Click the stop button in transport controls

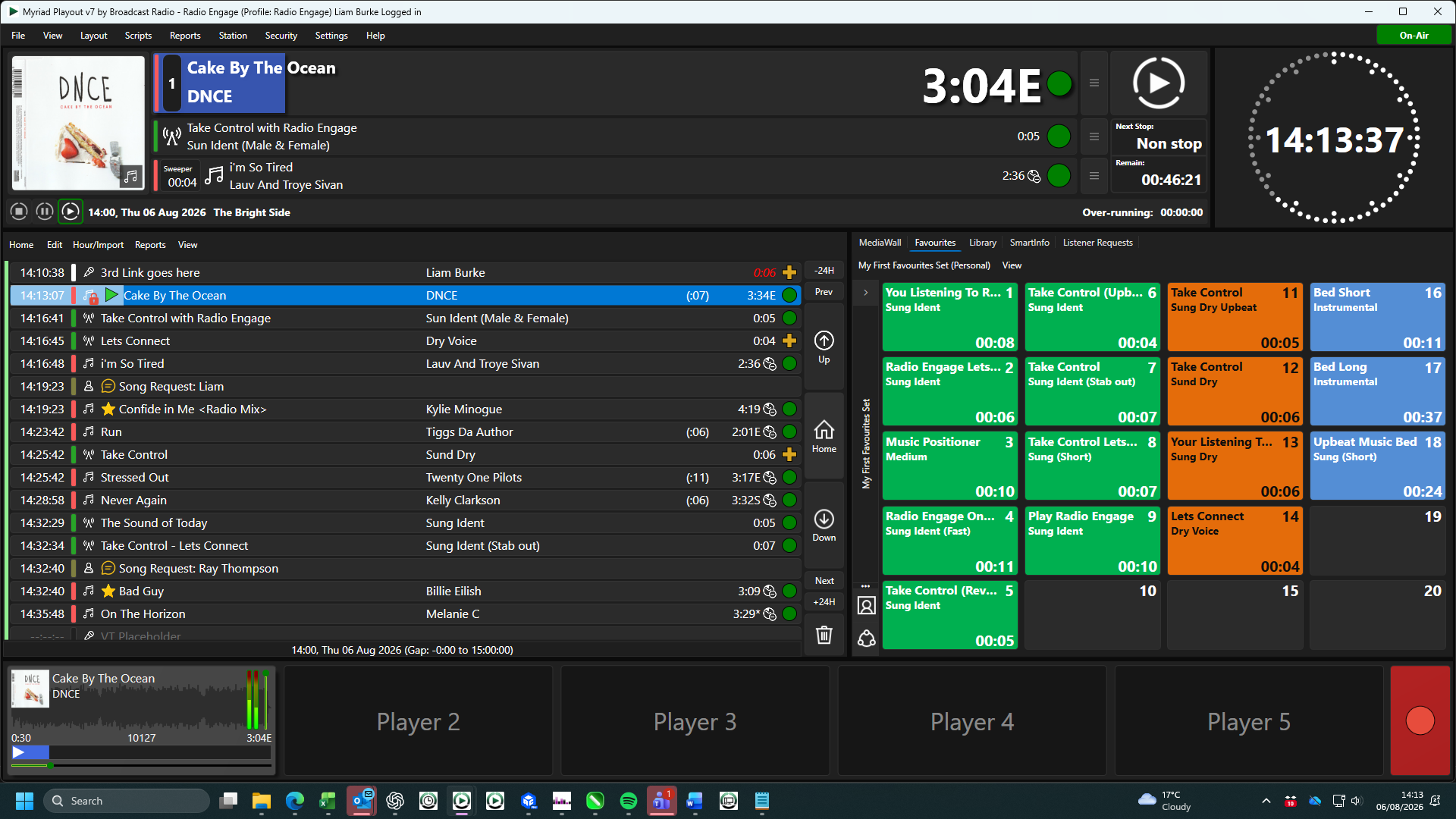pos(20,212)
